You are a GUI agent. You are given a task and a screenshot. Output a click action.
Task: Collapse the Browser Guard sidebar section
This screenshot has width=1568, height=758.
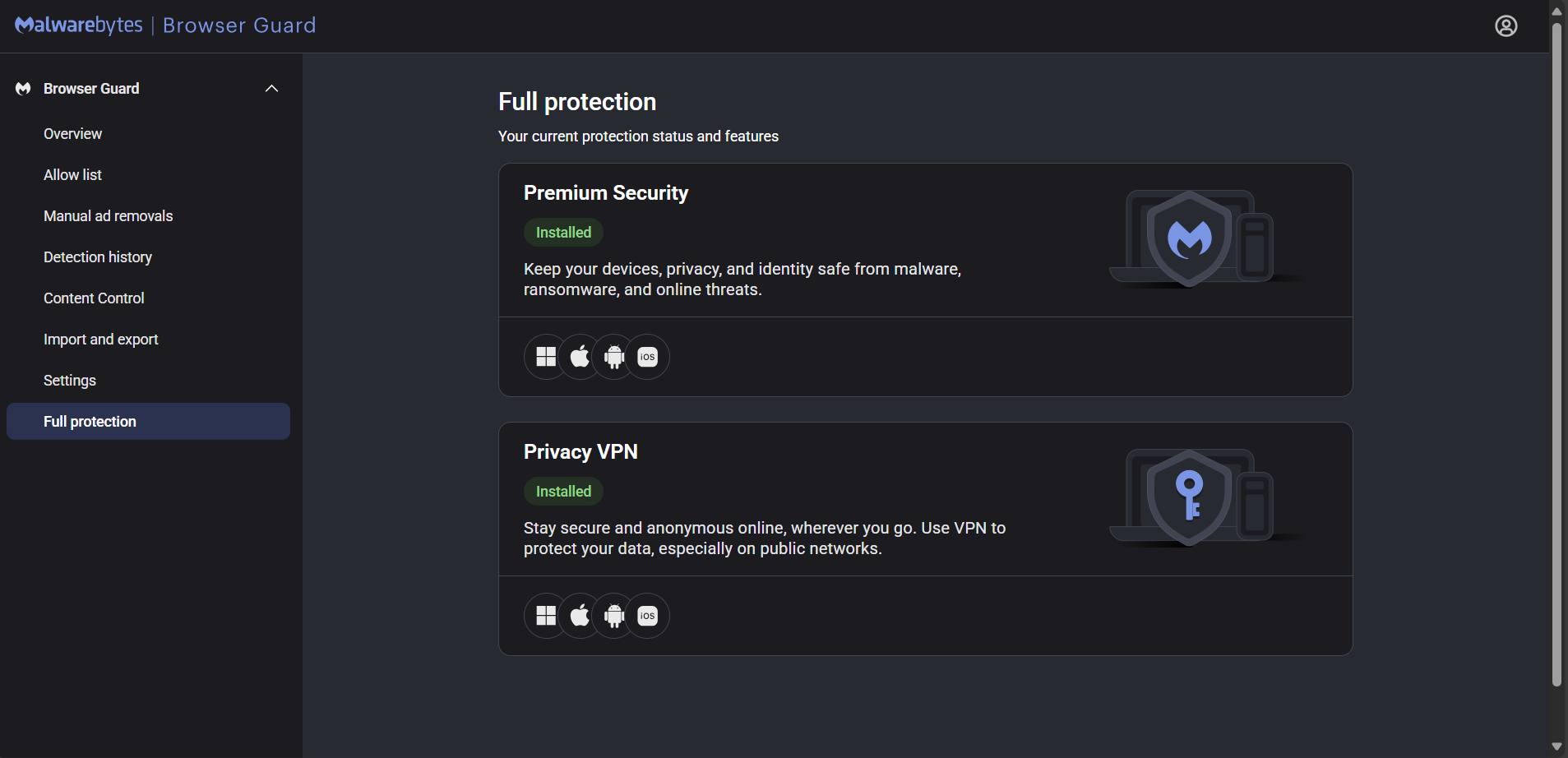pyautogui.click(x=271, y=89)
